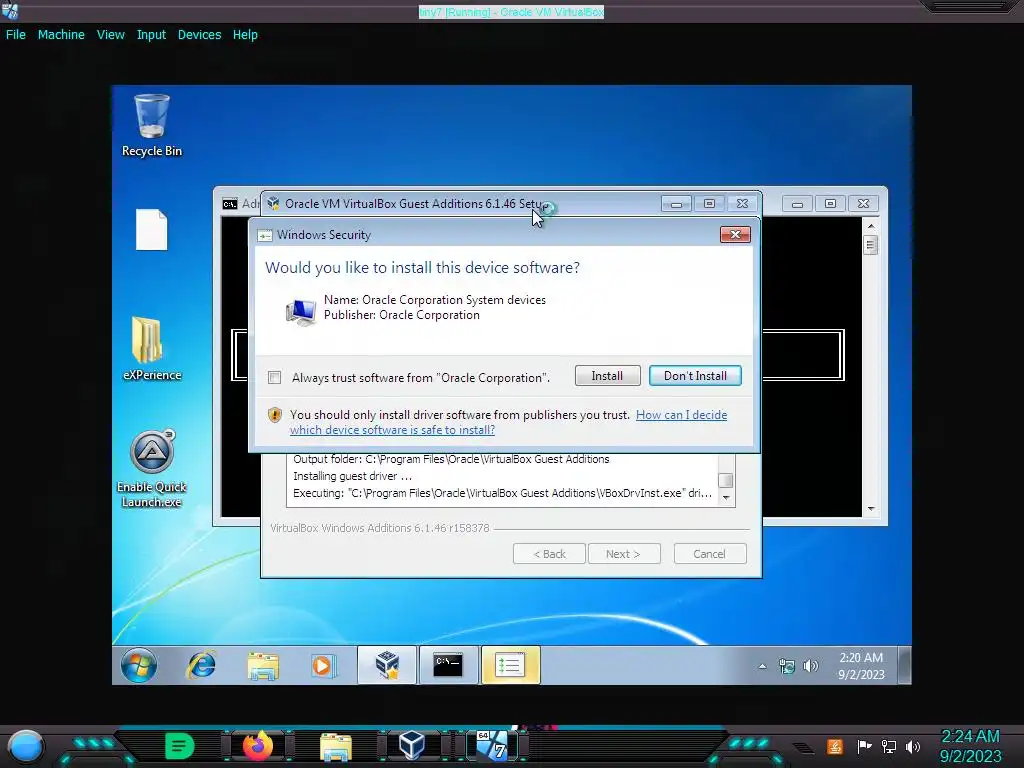Launch Firefox from host taskbar
This screenshot has width=1024, height=768.
pos(257,746)
